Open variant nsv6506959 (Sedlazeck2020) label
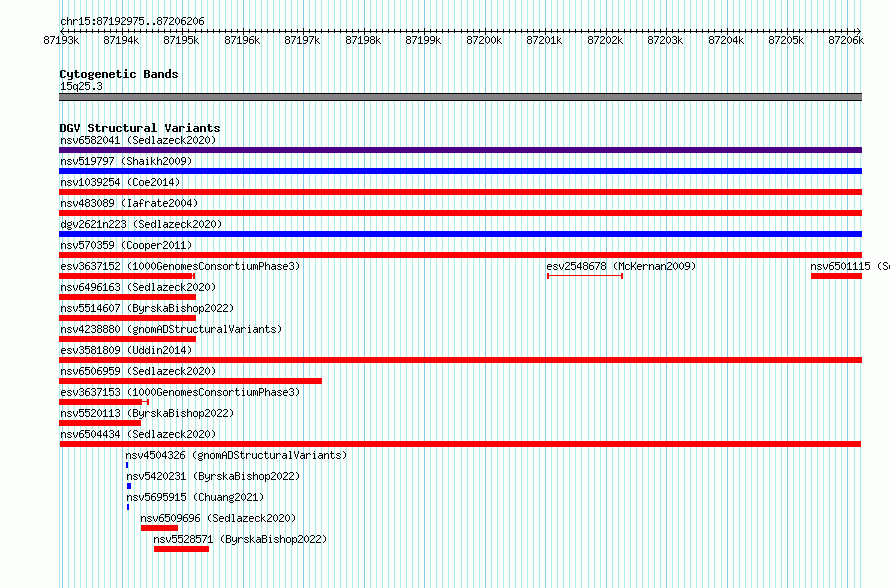 [x=138, y=371]
